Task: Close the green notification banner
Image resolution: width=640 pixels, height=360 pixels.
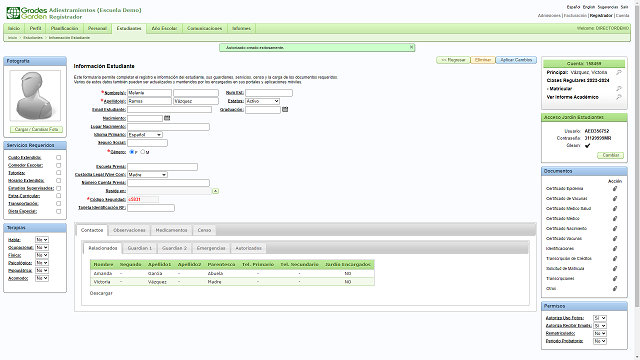Action: [x=411, y=47]
